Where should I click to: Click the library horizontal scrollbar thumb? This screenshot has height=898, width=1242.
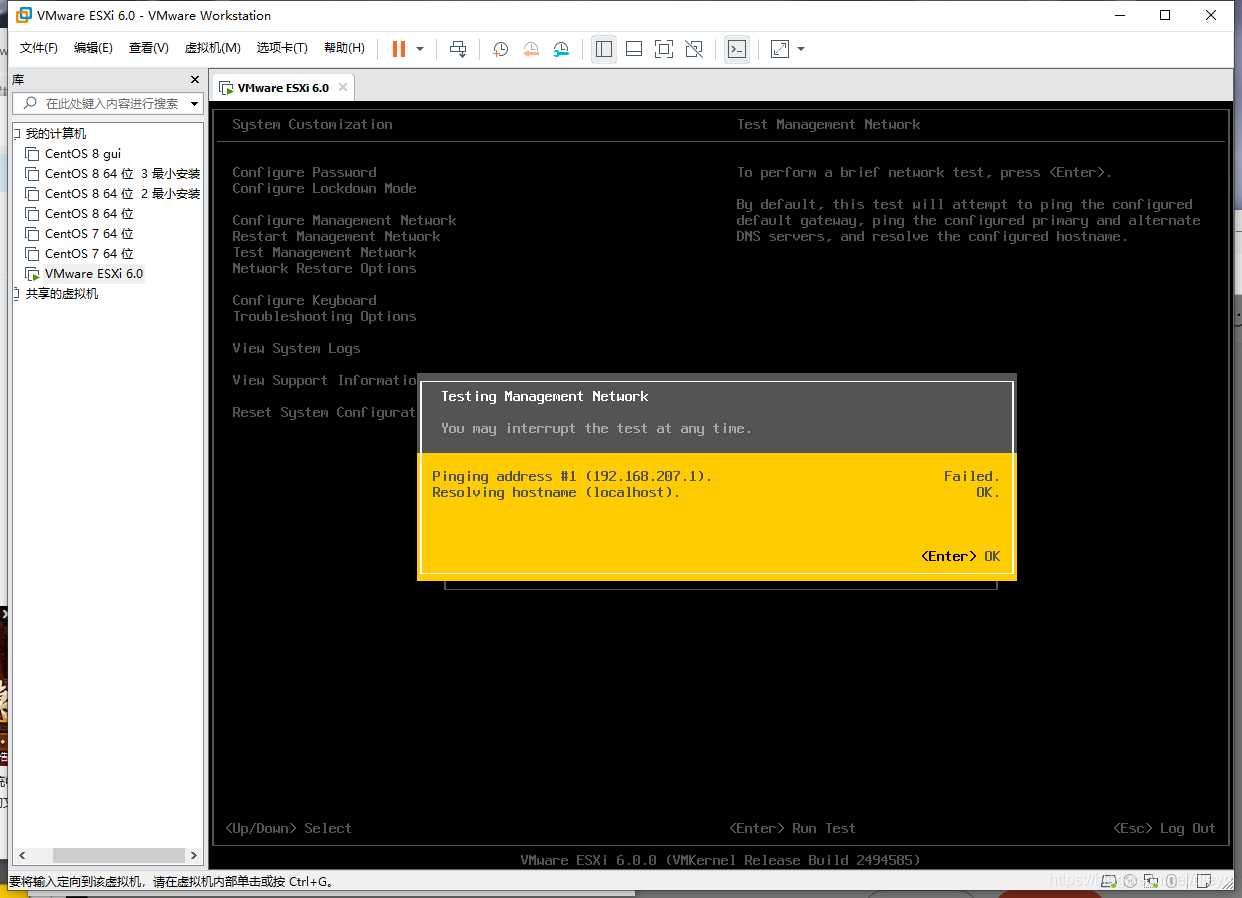pyautogui.click(x=119, y=856)
